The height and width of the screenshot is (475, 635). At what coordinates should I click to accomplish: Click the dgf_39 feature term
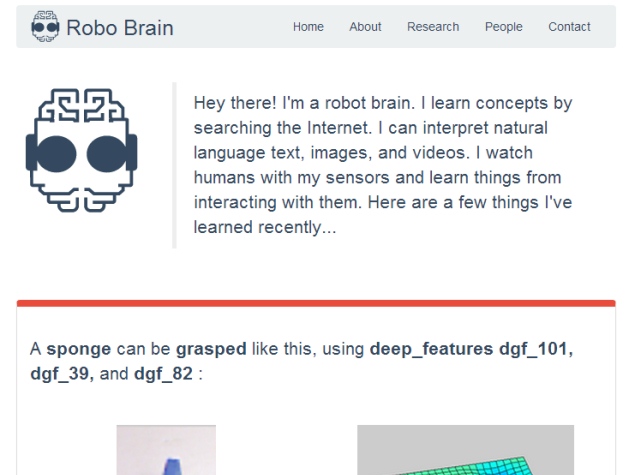[x=62, y=374]
